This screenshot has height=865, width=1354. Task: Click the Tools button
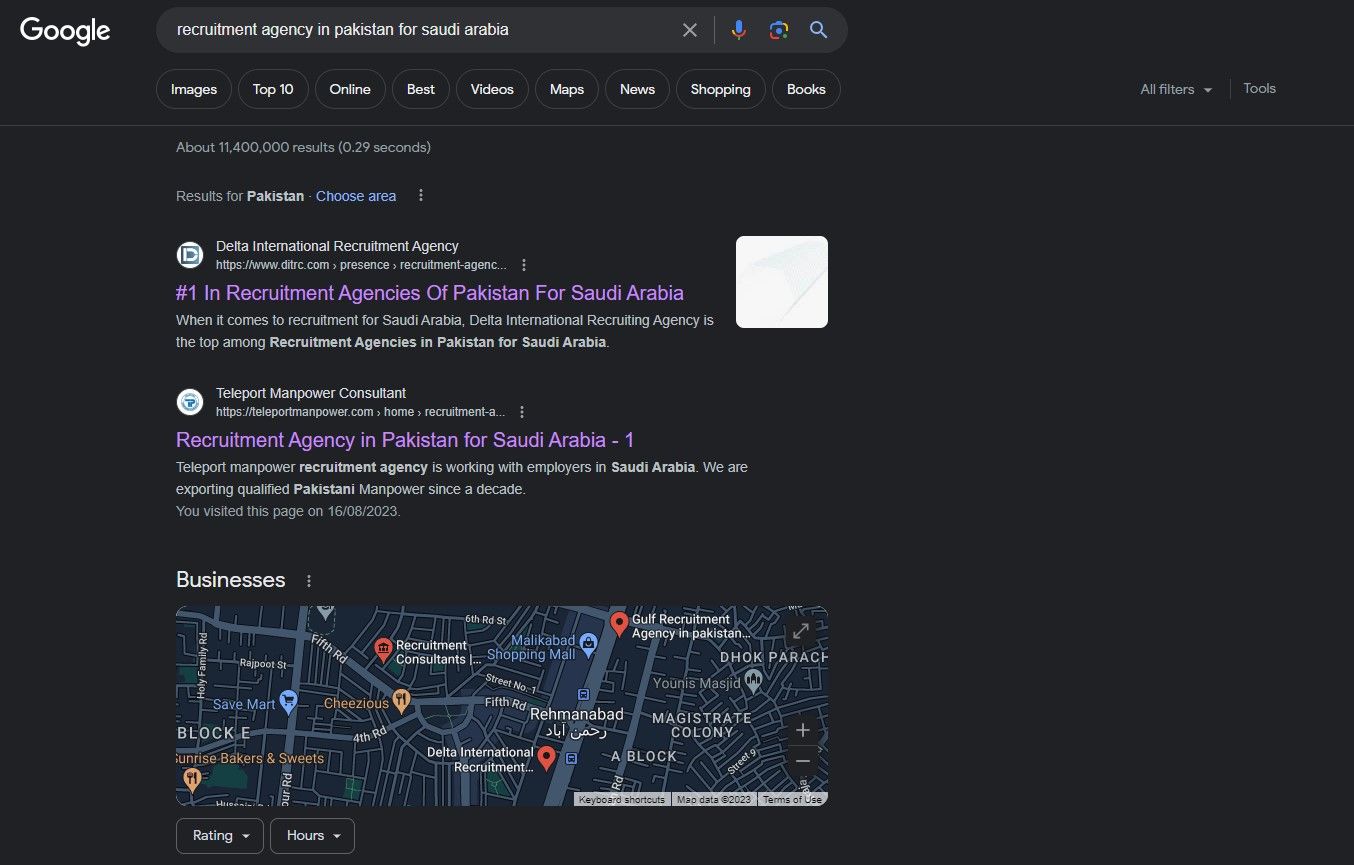click(x=1259, y=88)
